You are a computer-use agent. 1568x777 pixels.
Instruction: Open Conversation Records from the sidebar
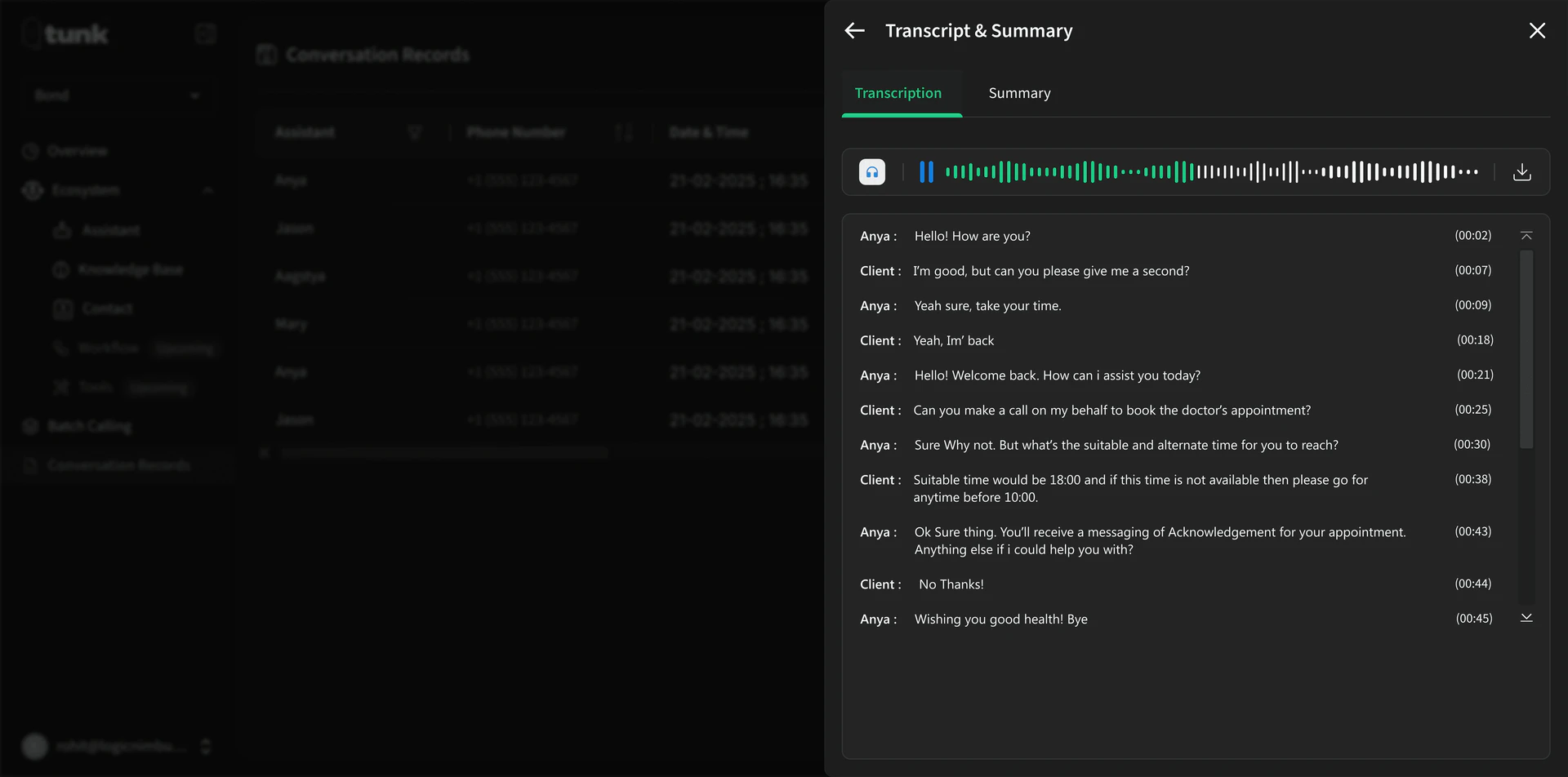pyautogui.click(x=117, y=464)
